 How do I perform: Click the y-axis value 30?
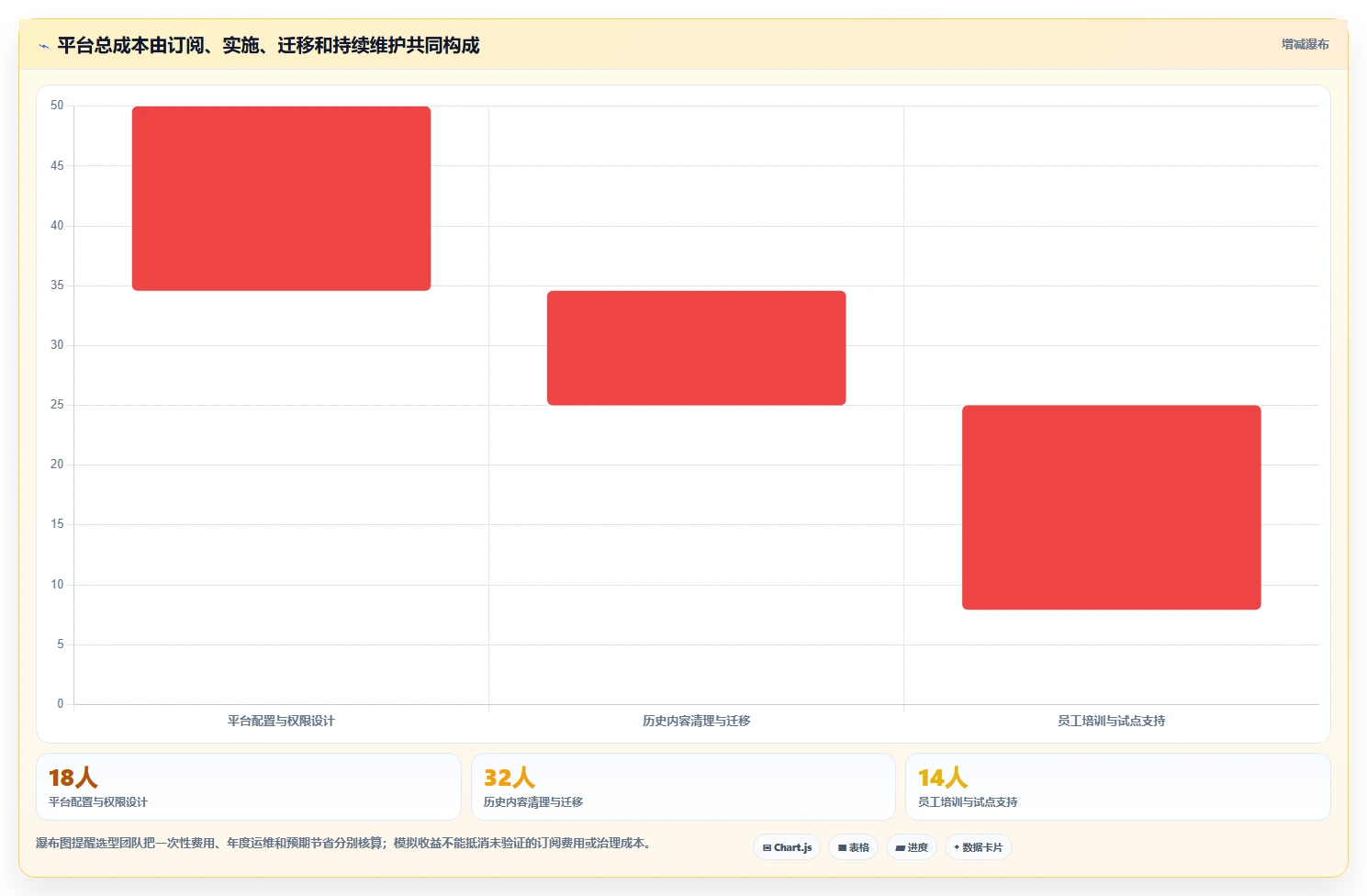(57, 344)
